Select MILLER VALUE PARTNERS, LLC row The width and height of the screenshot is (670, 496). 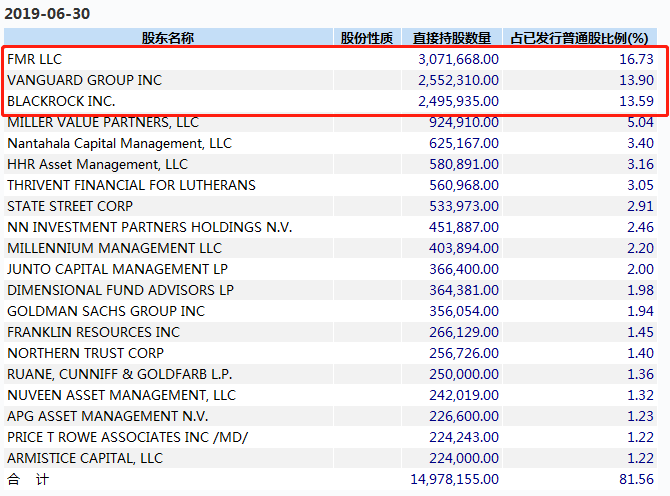[x=103, y=122]
